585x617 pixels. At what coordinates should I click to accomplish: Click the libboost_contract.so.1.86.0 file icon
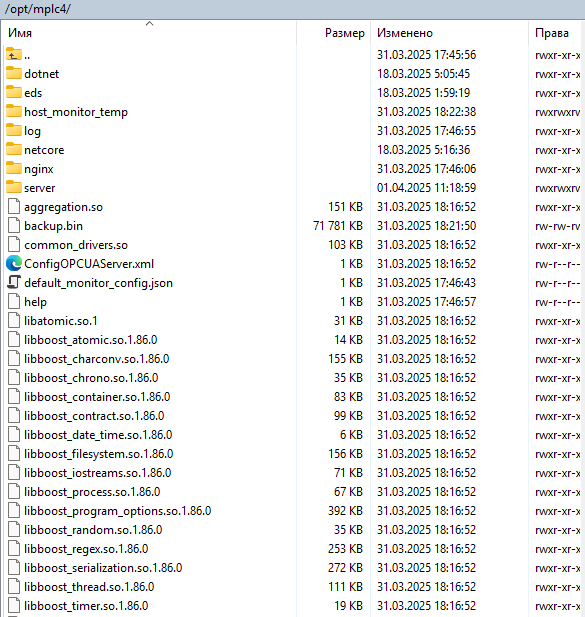coord(14,416)
